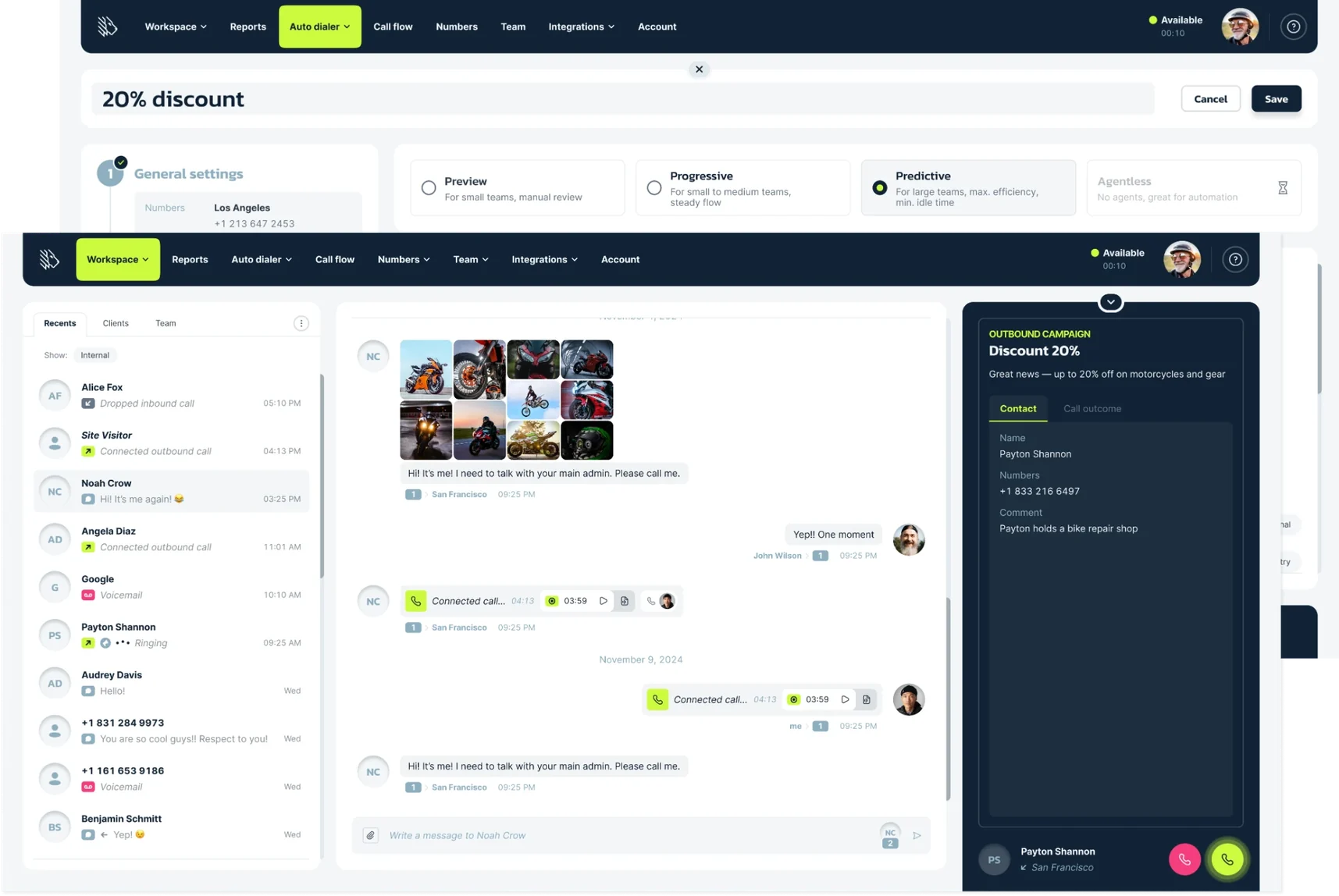Screen dimensions: 1339x896
Task: Select the Predictive dialer mode
Action: point(968,188)
